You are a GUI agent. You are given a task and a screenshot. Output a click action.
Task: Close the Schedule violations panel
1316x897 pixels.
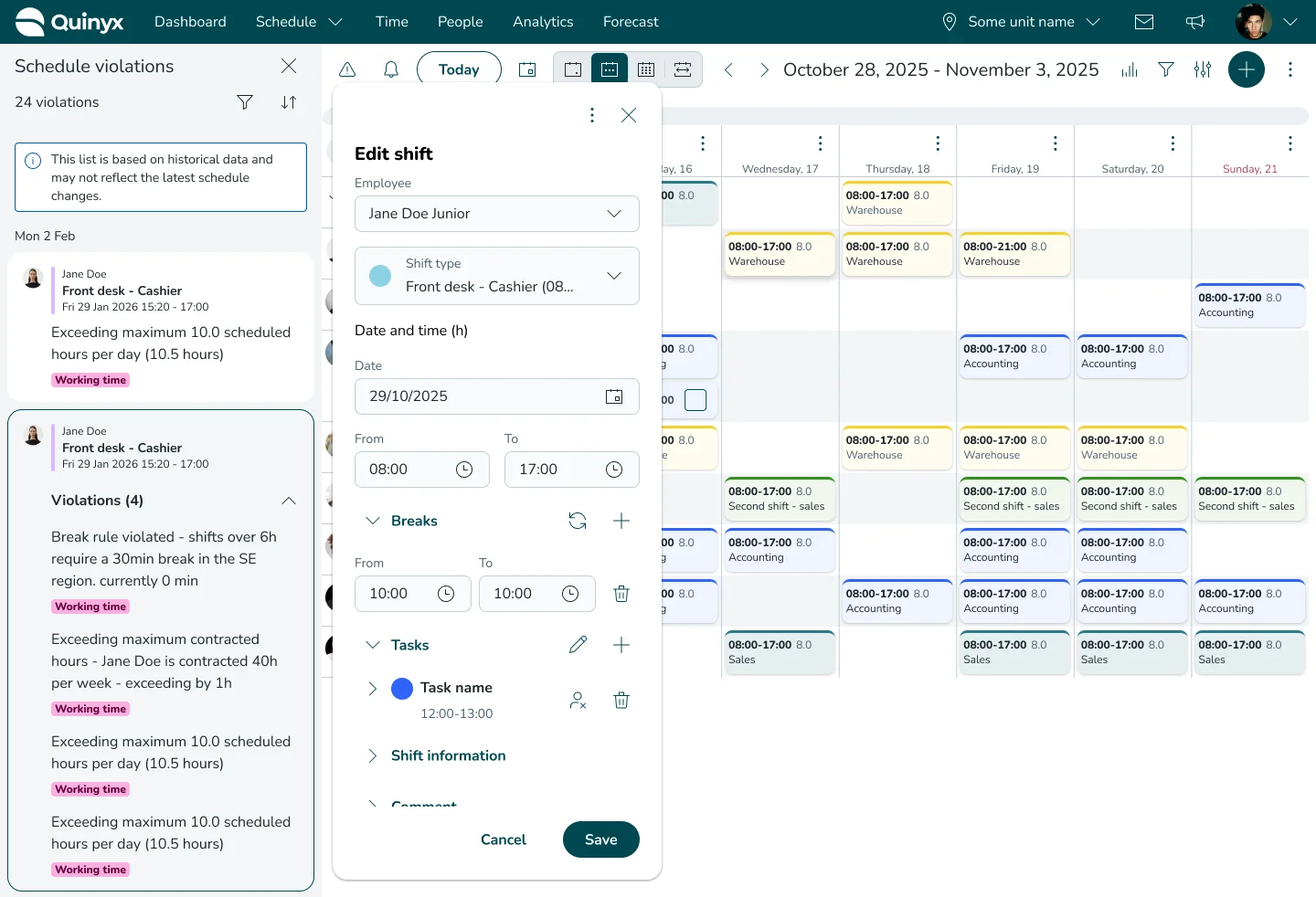[289, 66]
